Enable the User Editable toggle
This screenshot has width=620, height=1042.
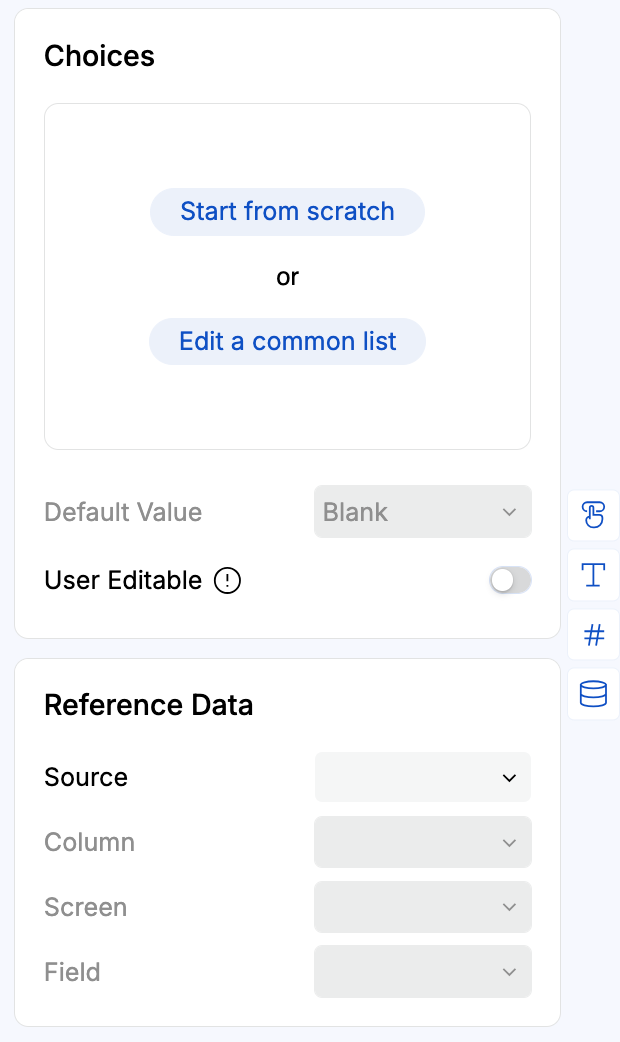[510, 580]
